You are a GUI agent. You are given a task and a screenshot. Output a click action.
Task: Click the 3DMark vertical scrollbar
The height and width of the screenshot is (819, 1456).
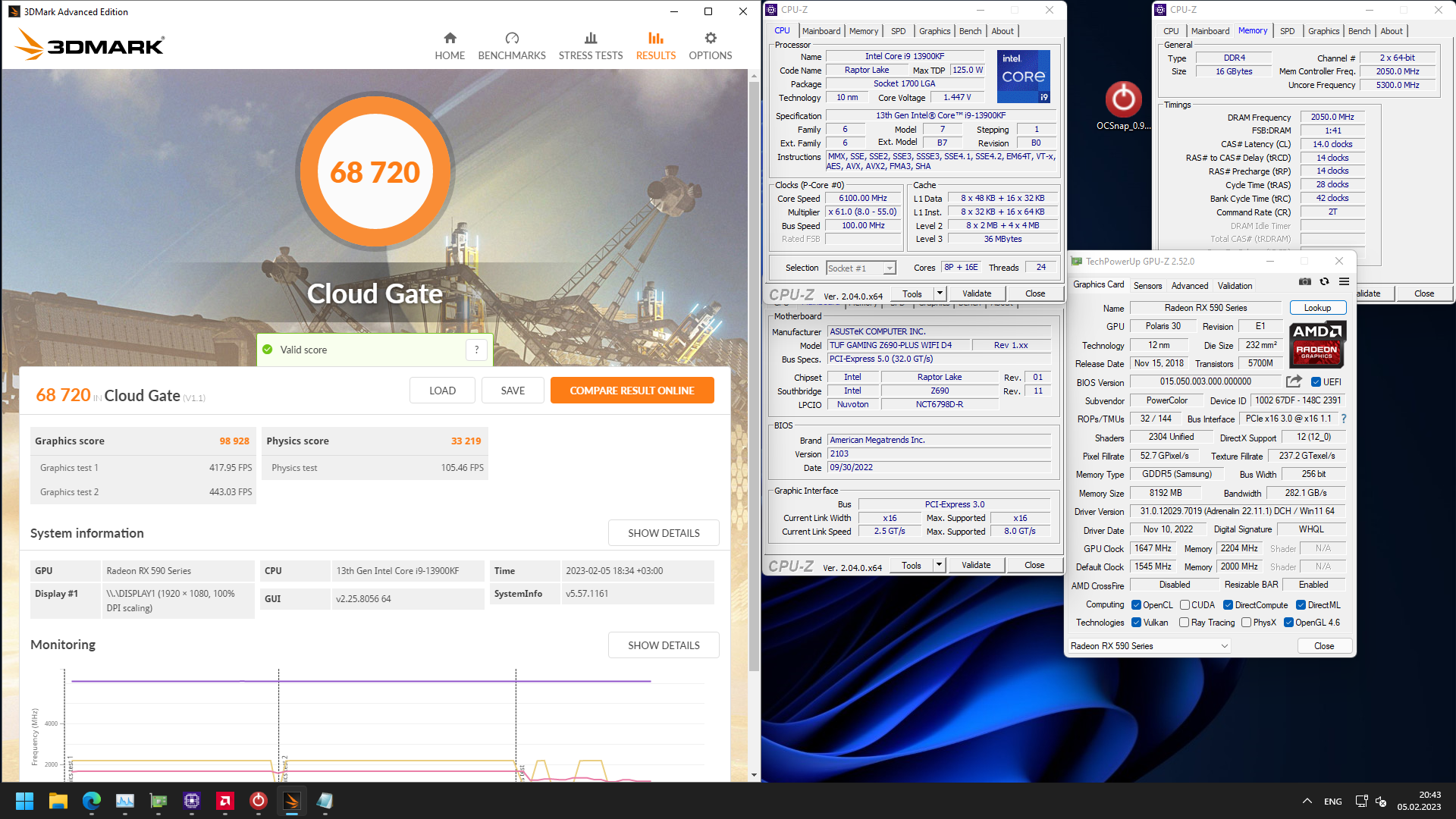click(754, 375)
